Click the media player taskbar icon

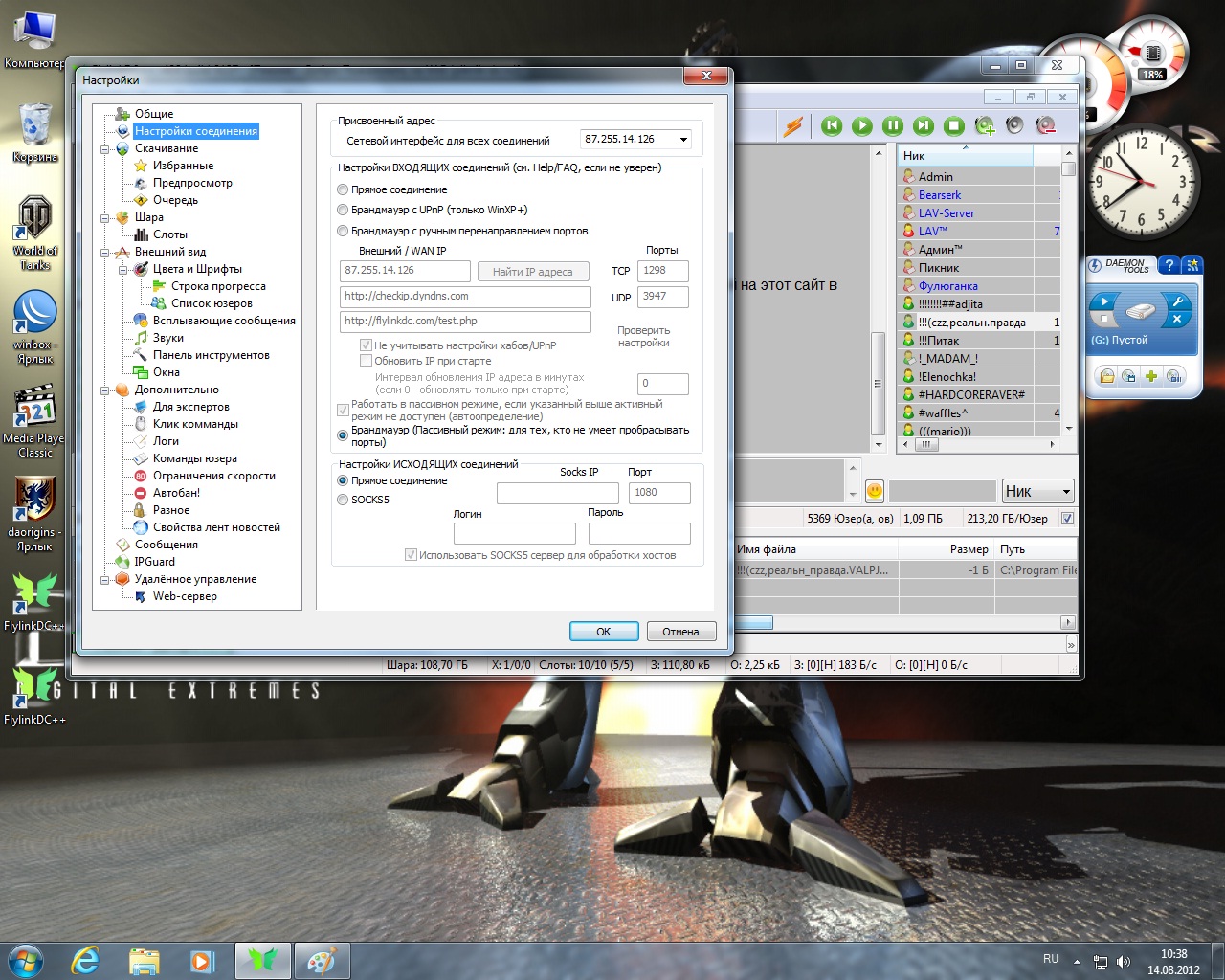click(202, 960)
